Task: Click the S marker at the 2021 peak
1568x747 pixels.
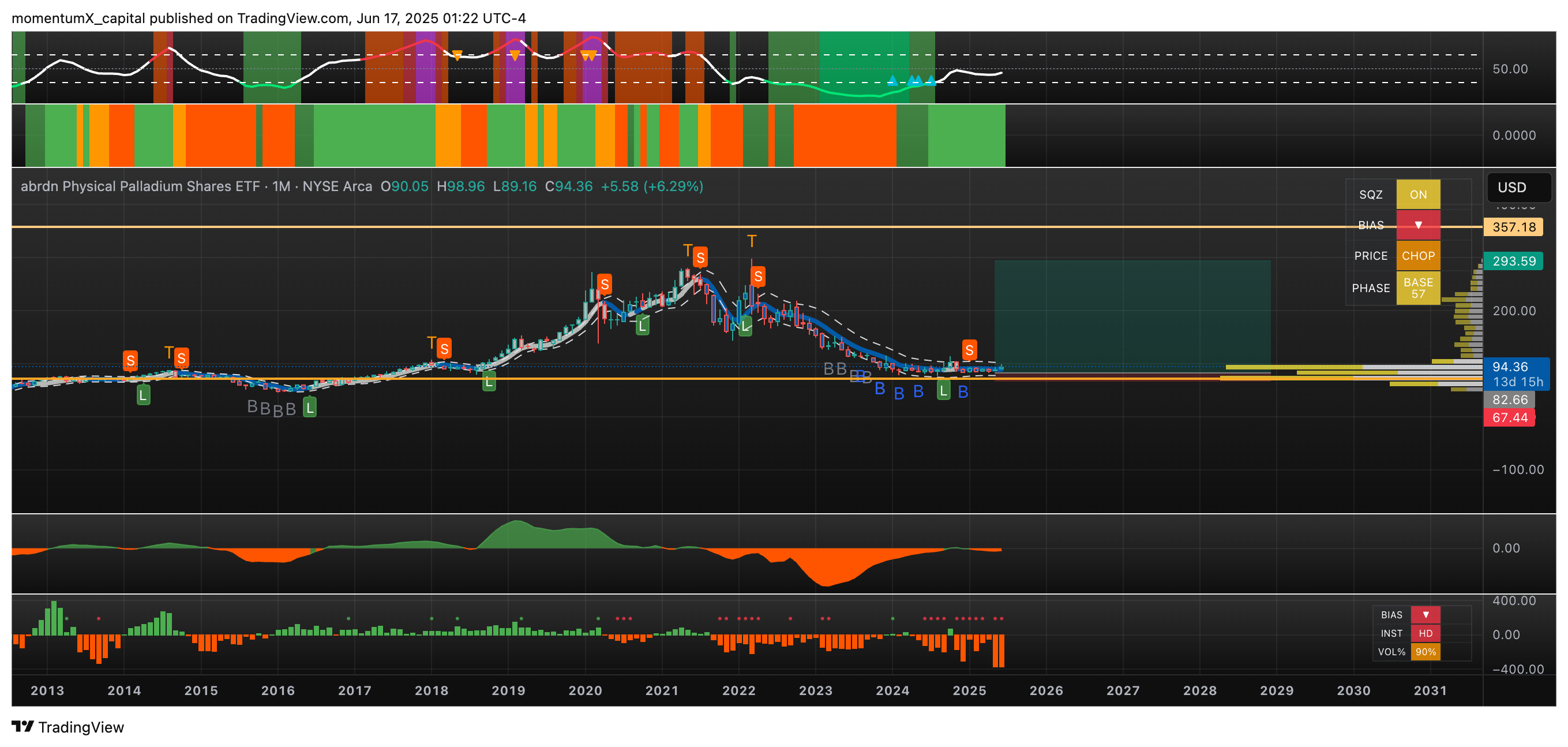Action: [x=700, y=257]
